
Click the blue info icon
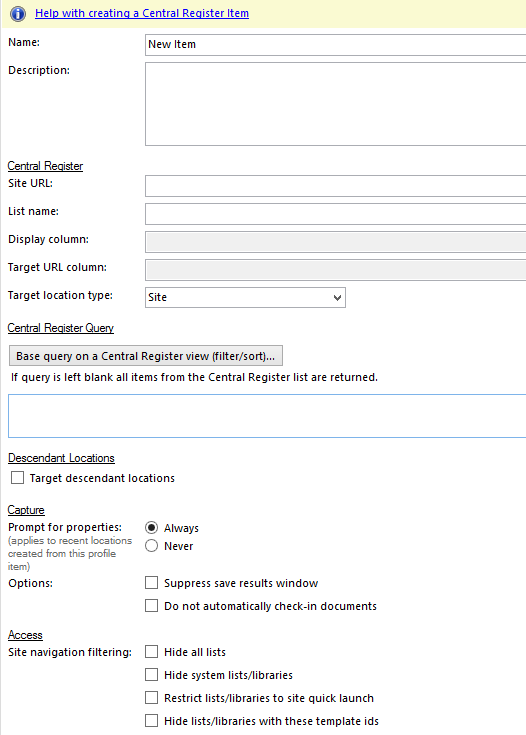click(x=18, y=14)
